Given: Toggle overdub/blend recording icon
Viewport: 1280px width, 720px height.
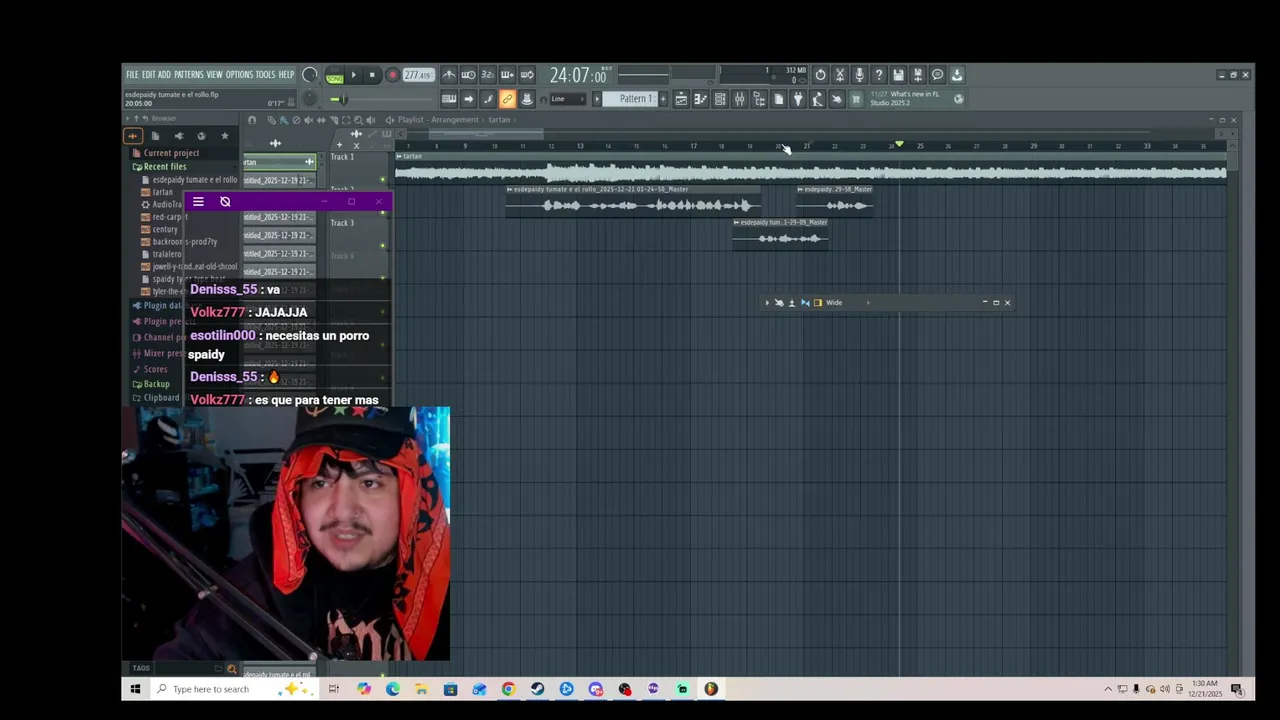Looking at the screenshot, I should (x=507, y=75).
